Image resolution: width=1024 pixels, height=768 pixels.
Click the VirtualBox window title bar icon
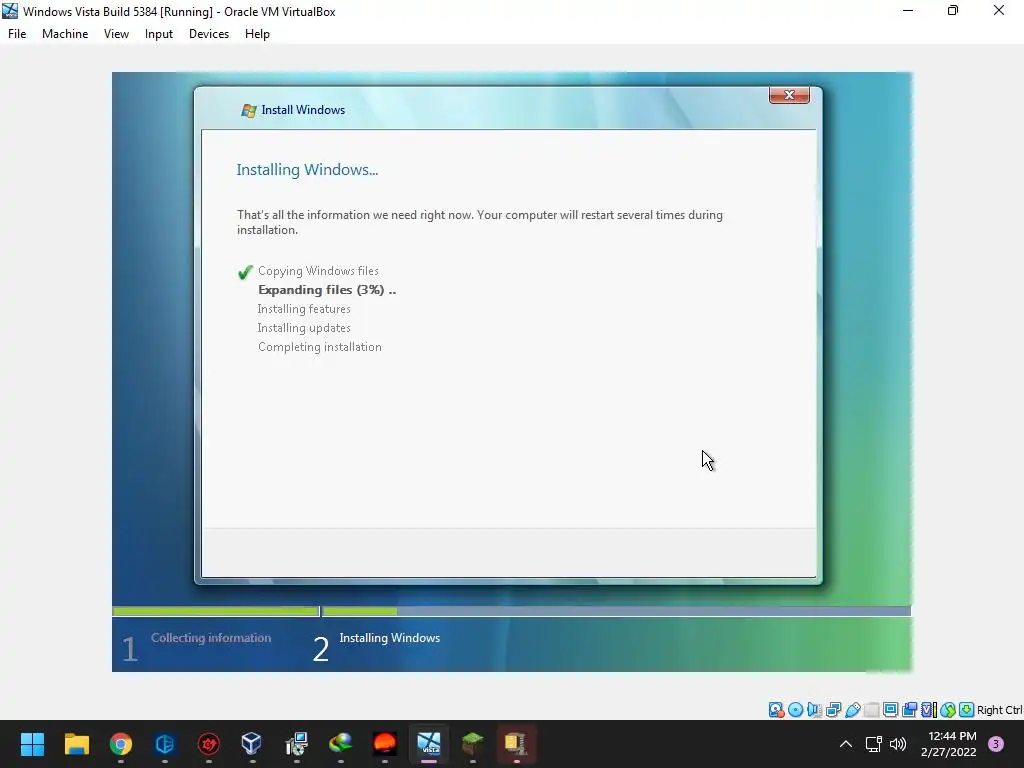(10, 11)
